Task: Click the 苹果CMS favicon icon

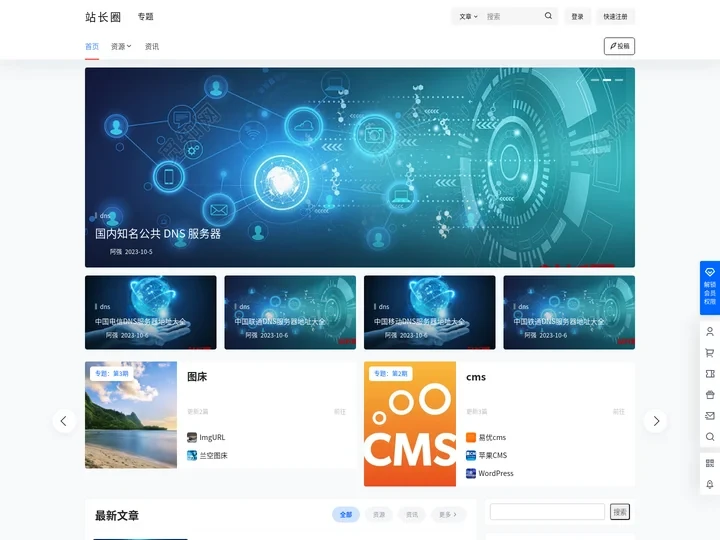Action: click(471, 455)
